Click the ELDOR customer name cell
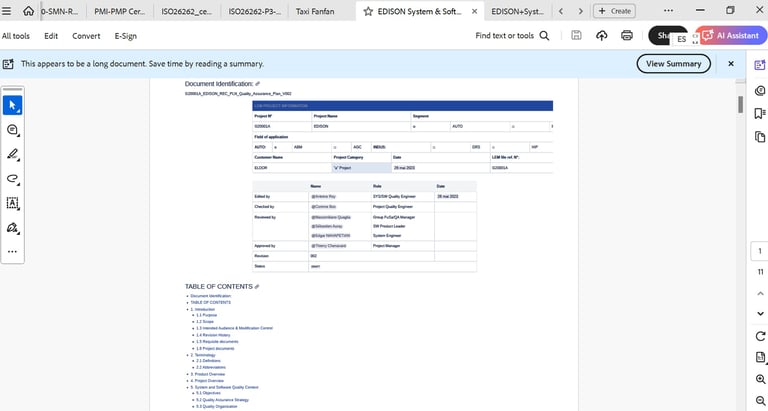768x411 pixels. (292, 168)
